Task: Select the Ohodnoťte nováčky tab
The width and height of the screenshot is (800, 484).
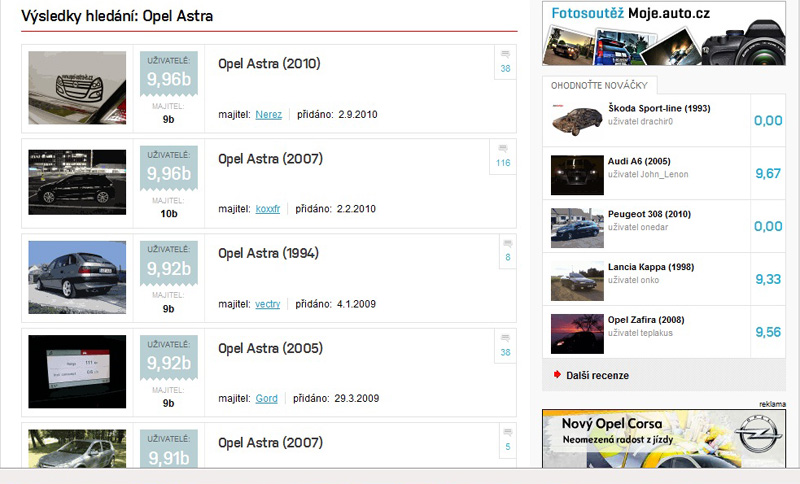Action: (599, 85)
